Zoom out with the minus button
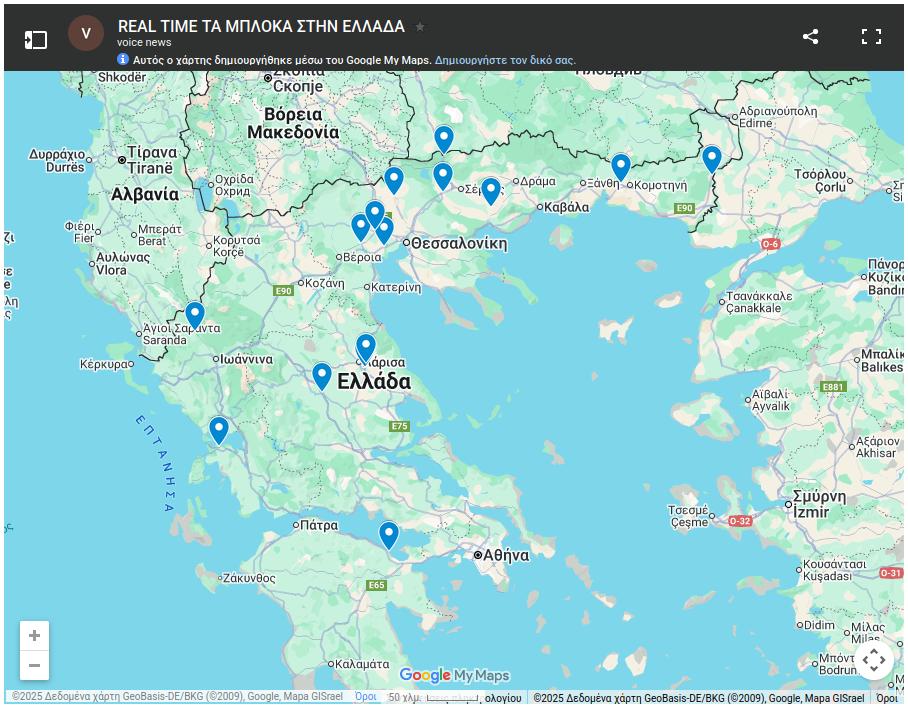 [35, 665]
